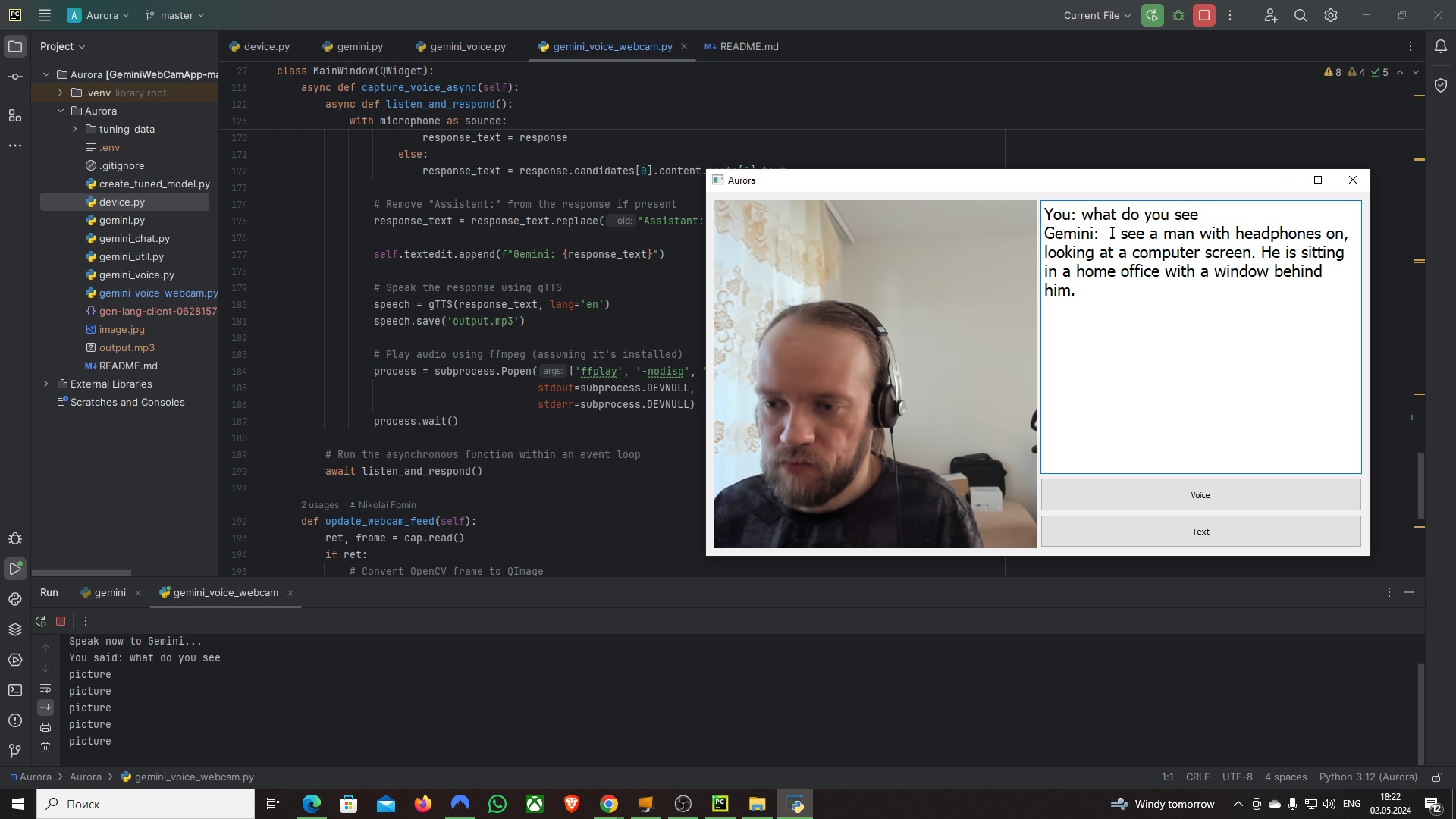Click the Project tree horizontal scrollbar
The image size is (1456, 819).
tap(81, 573)
